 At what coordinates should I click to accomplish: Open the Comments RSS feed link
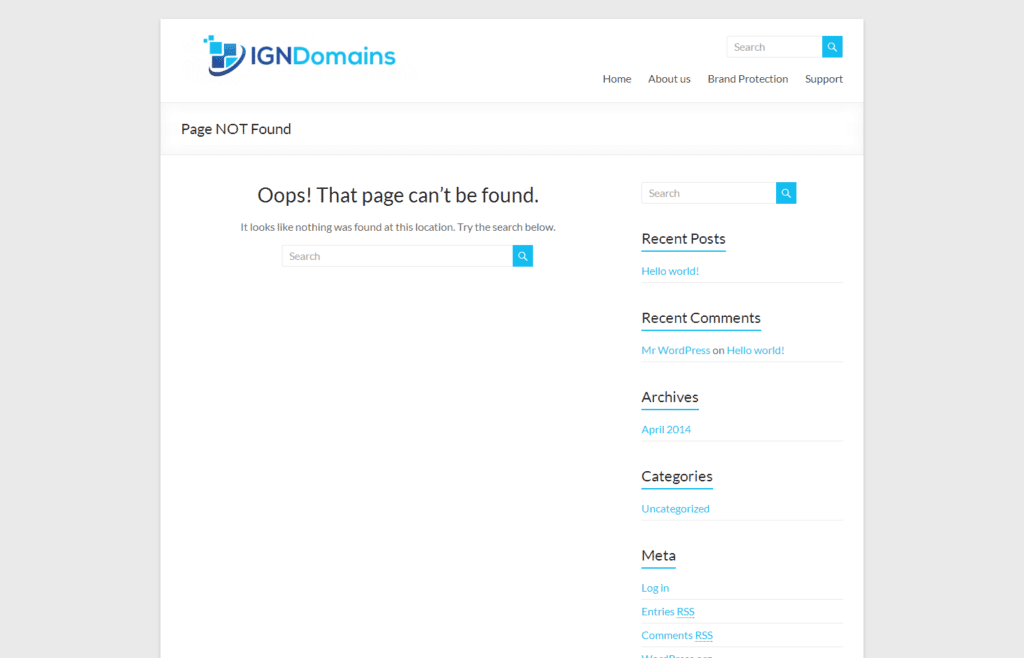(x=676, y=635)
